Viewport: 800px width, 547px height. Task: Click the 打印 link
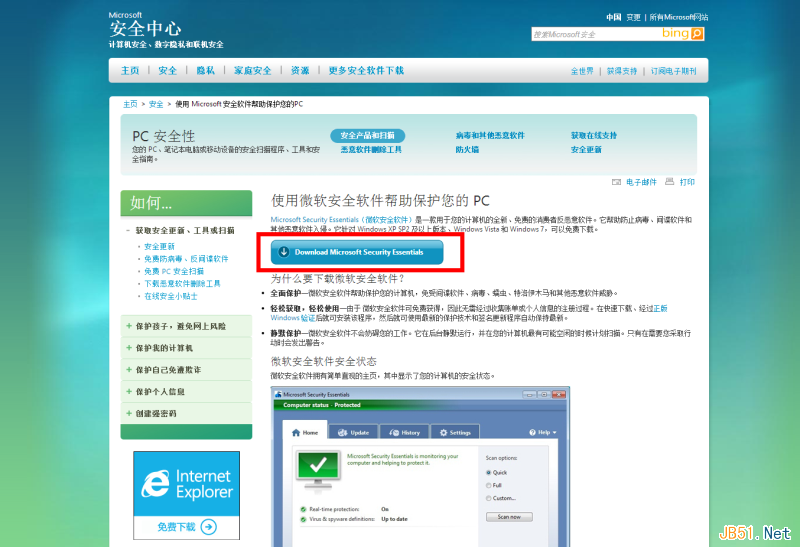(687, 182)
